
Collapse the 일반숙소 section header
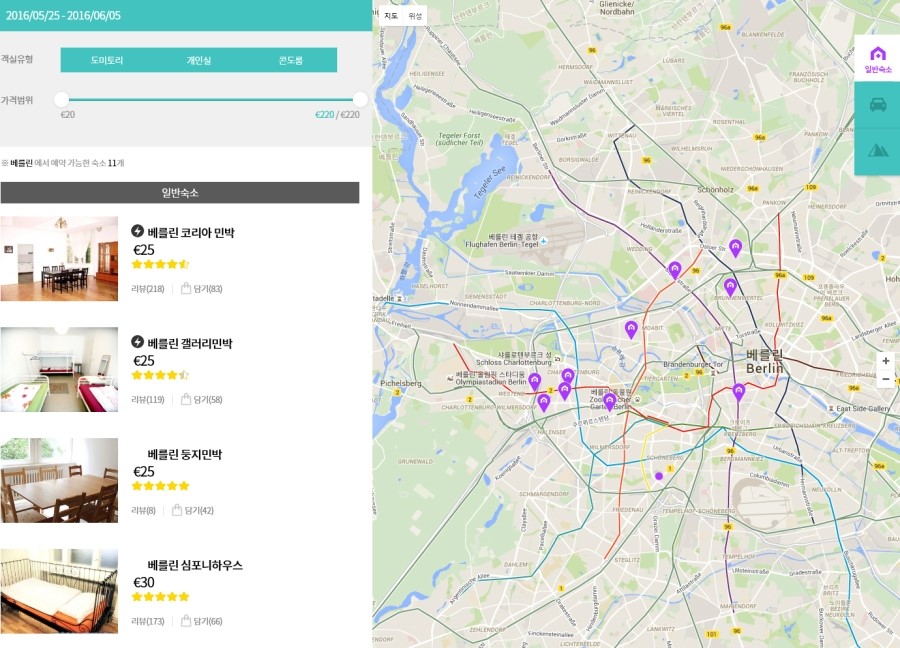tap(180, 193)
